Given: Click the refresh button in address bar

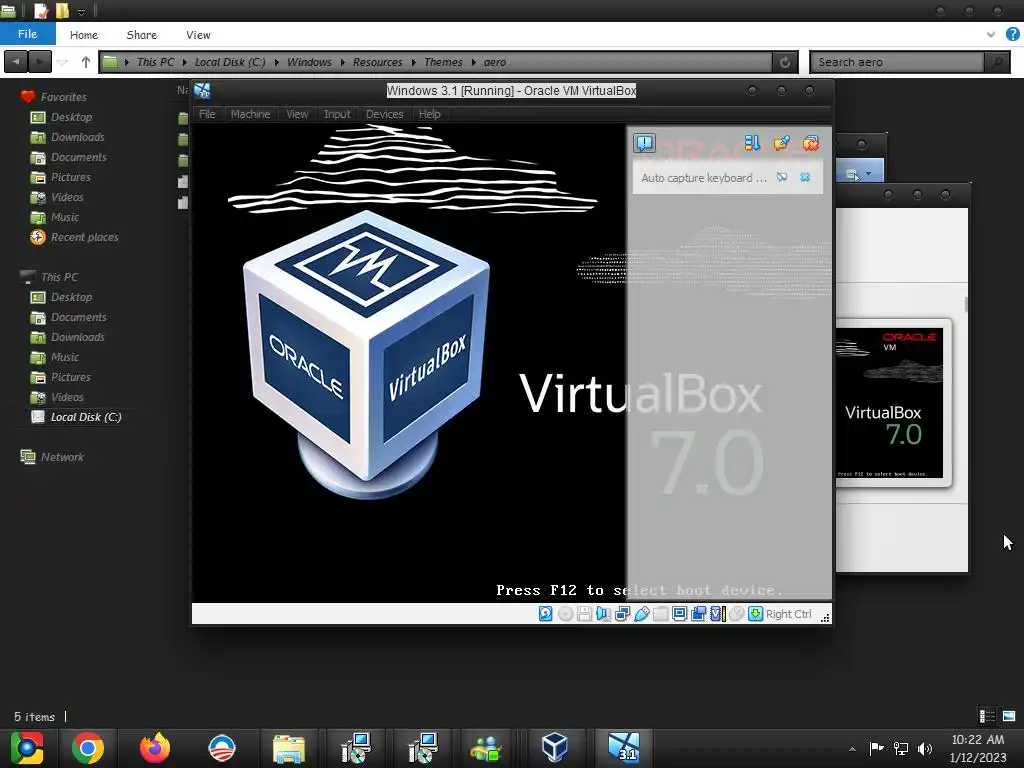Looking at the screenshot, I should click(785, 62).
